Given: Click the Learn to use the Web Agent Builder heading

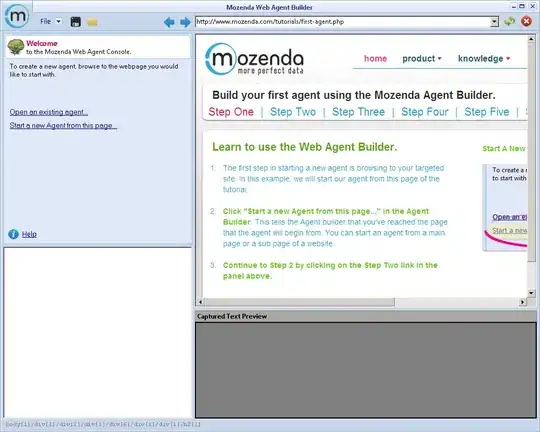Looking at the screenshot, I should pos(304,147).
